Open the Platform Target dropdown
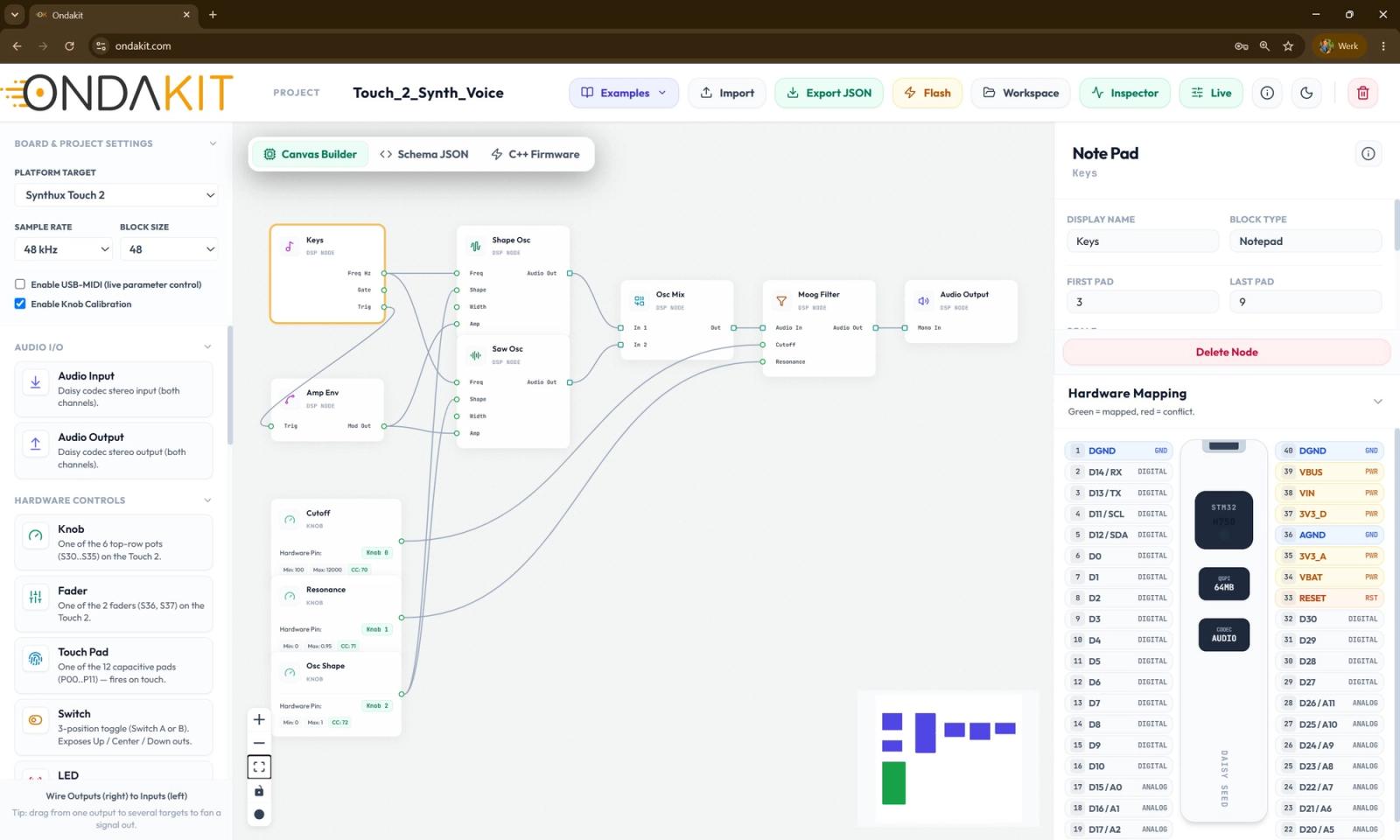Image resolution: width=1400 pixels, height=840 pixels. 116,195
